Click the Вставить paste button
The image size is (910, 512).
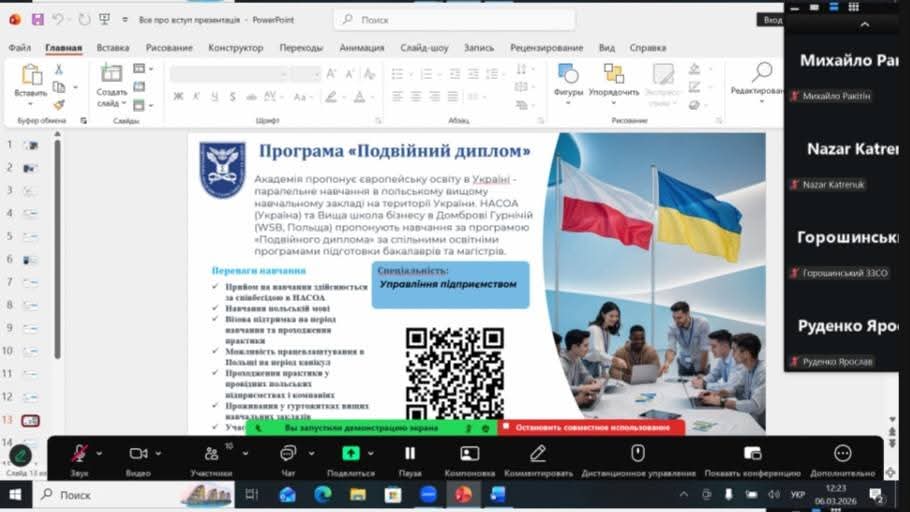pyautogui.click(x=31, y=79)
